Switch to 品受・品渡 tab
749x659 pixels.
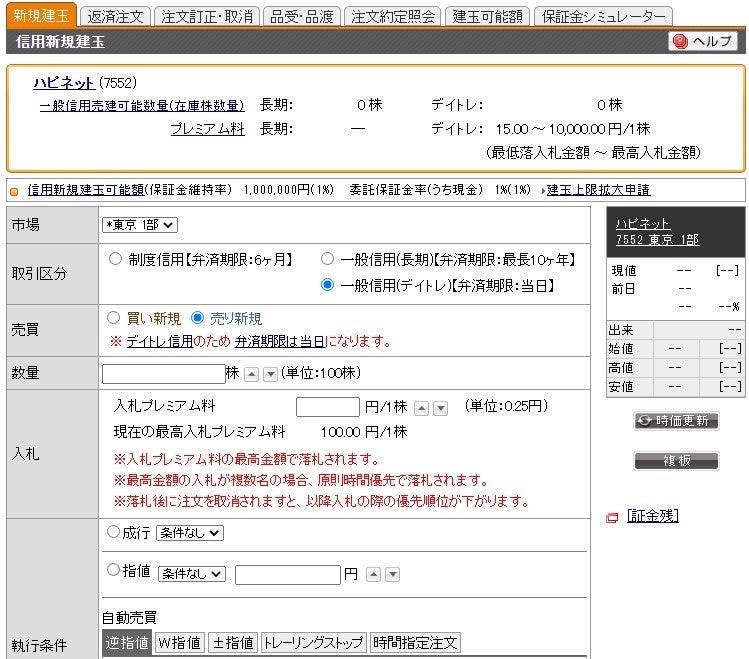coord(302,17)
